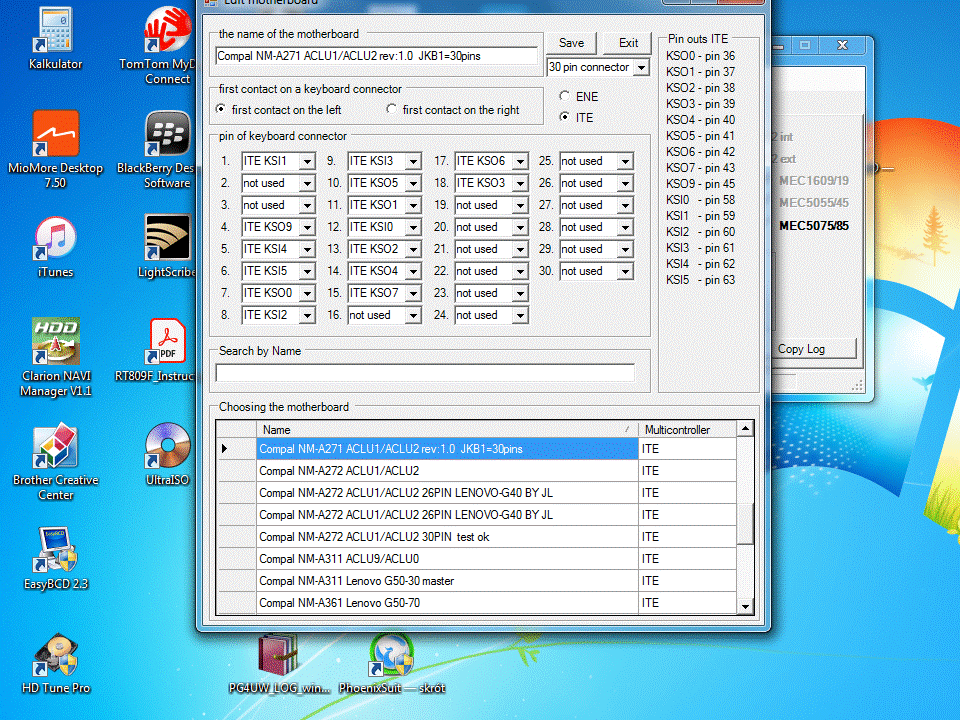Choose the ENE controller radio button

564,96
